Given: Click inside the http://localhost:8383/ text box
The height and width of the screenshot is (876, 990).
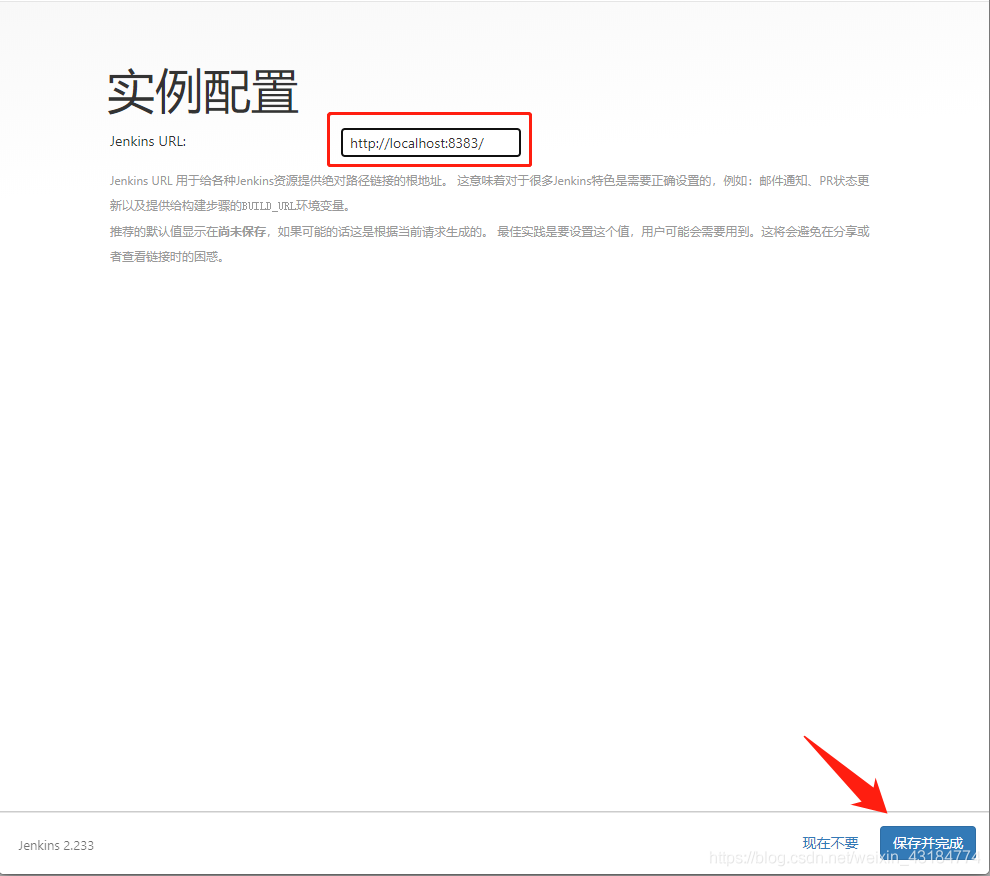Looking at the screenshot, I should (x=430, y=142).
